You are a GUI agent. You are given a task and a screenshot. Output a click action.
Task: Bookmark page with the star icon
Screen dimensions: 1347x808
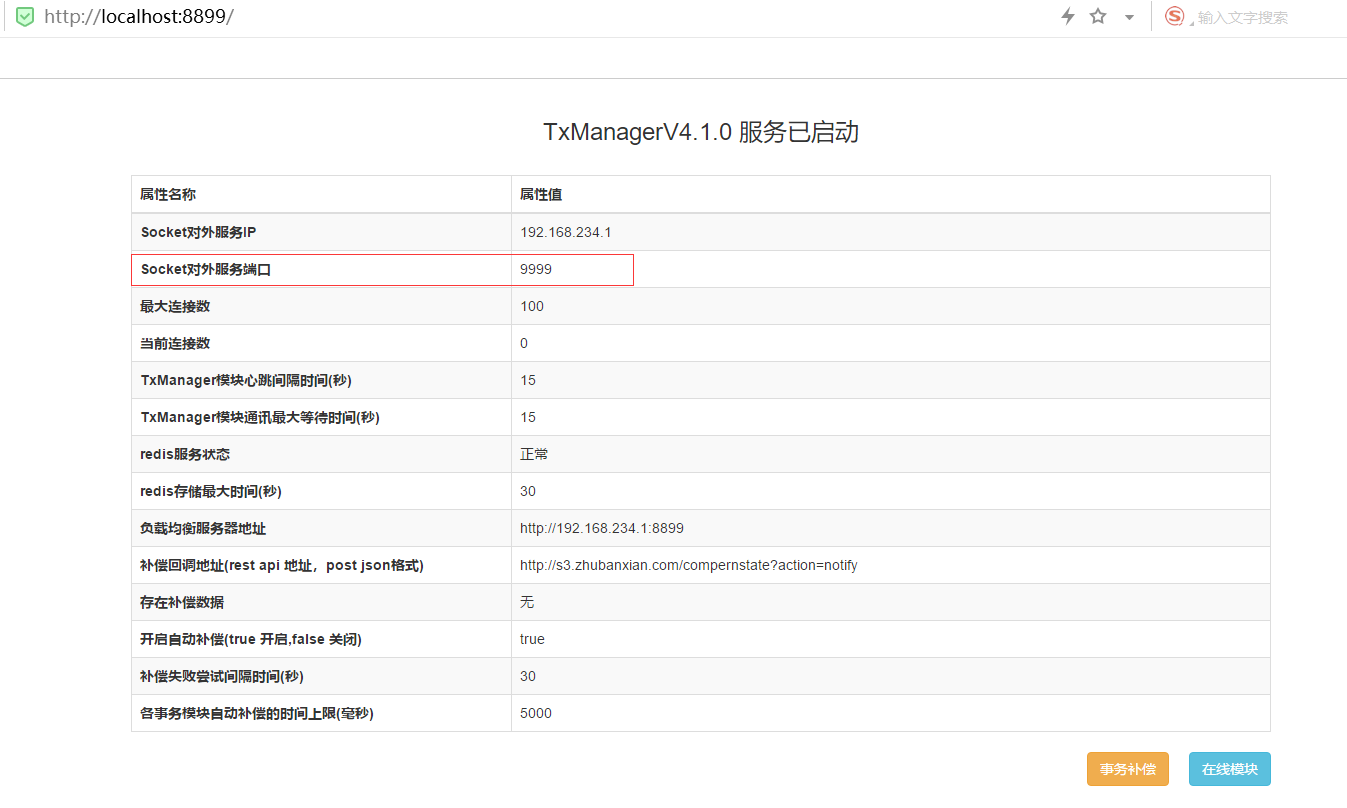click(x=1098, y=16)
